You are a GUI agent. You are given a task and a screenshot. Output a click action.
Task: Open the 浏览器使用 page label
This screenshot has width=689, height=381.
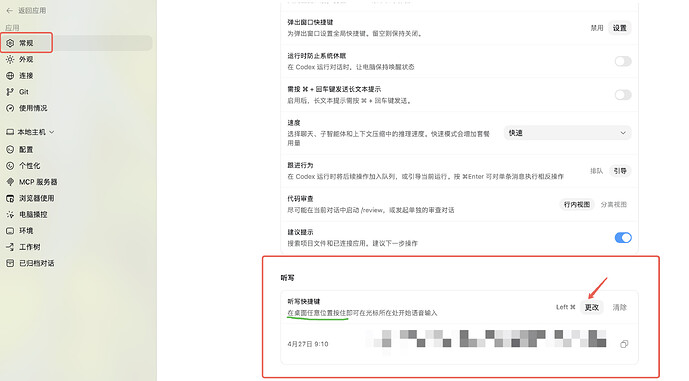click(36, 198)
